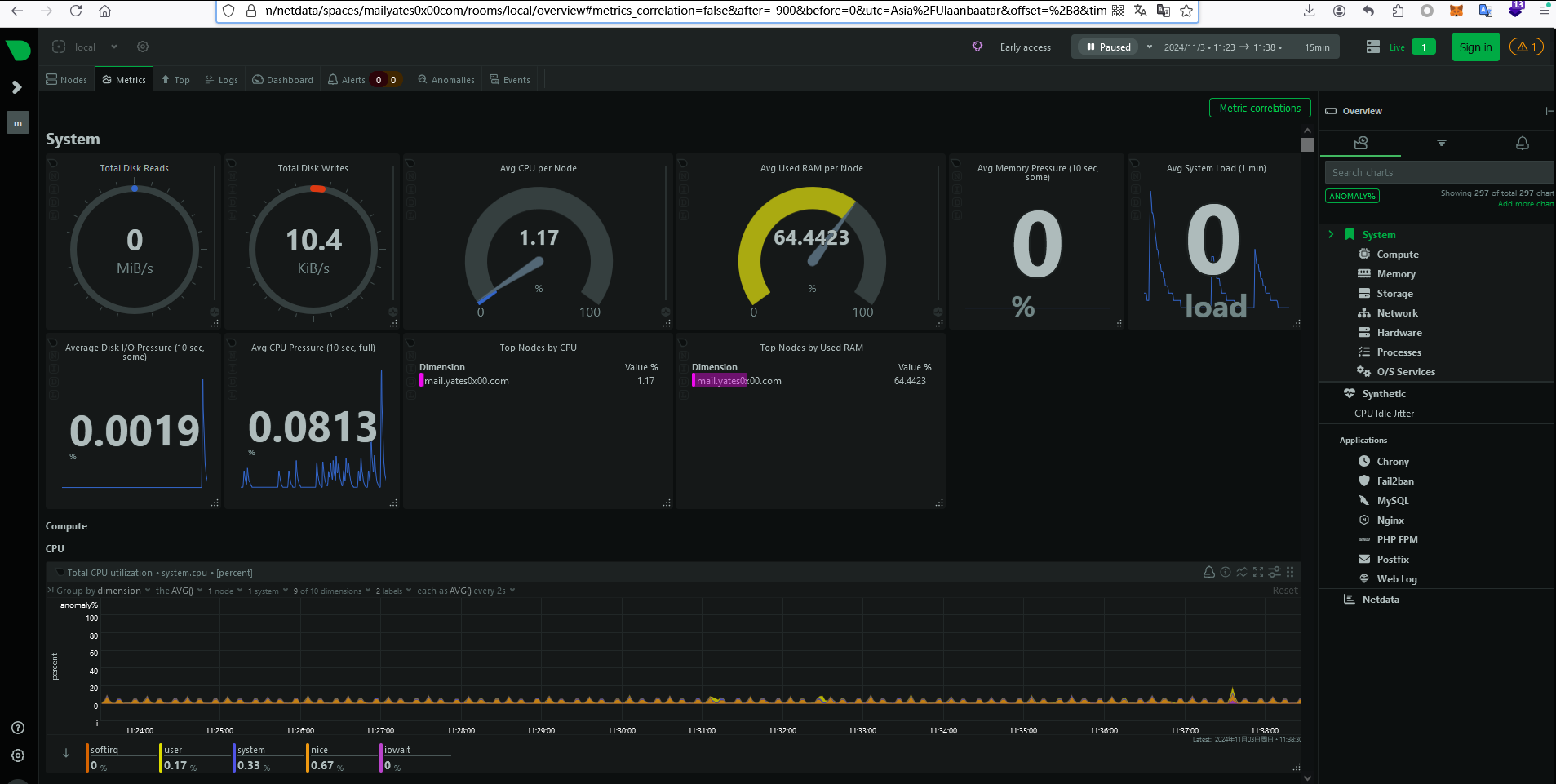
Task: Open the Netdata section in sidebar
Action: [1381, 600]
